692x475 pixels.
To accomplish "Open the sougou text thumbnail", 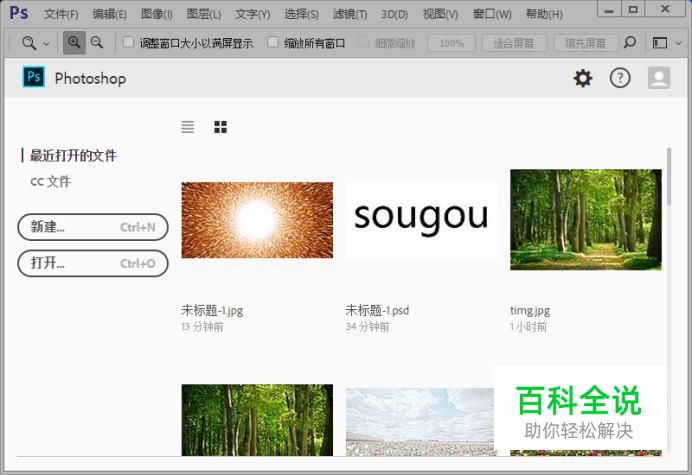I will tap(421, 220).
